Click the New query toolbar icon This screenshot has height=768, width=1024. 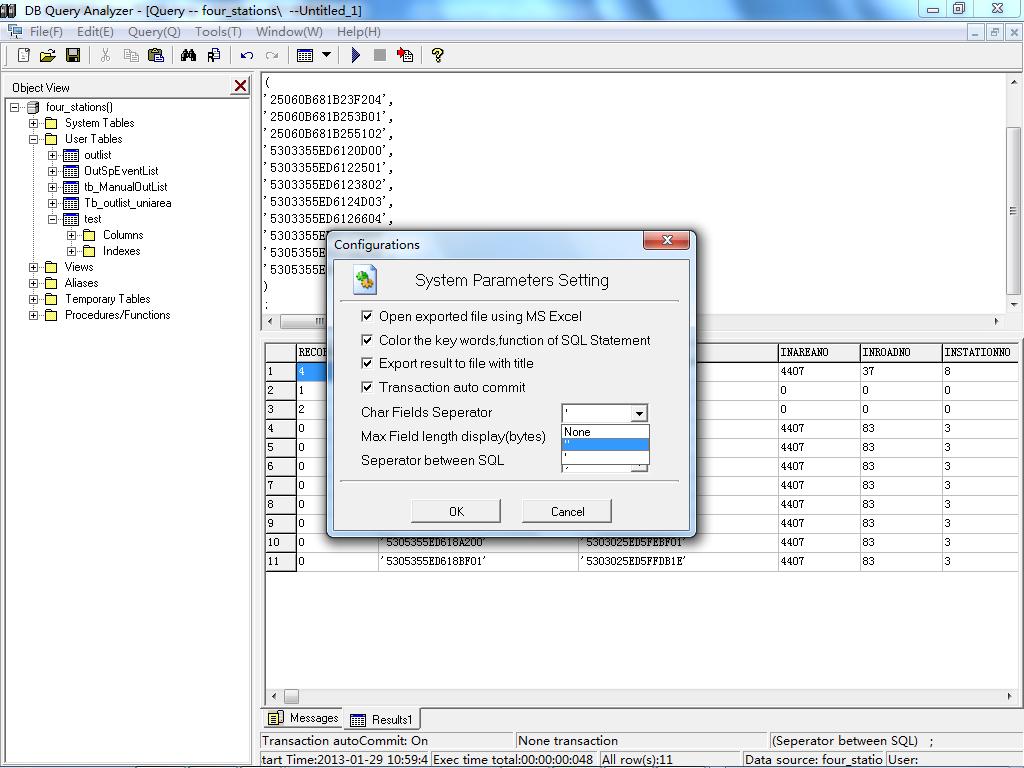pos(24,55)
